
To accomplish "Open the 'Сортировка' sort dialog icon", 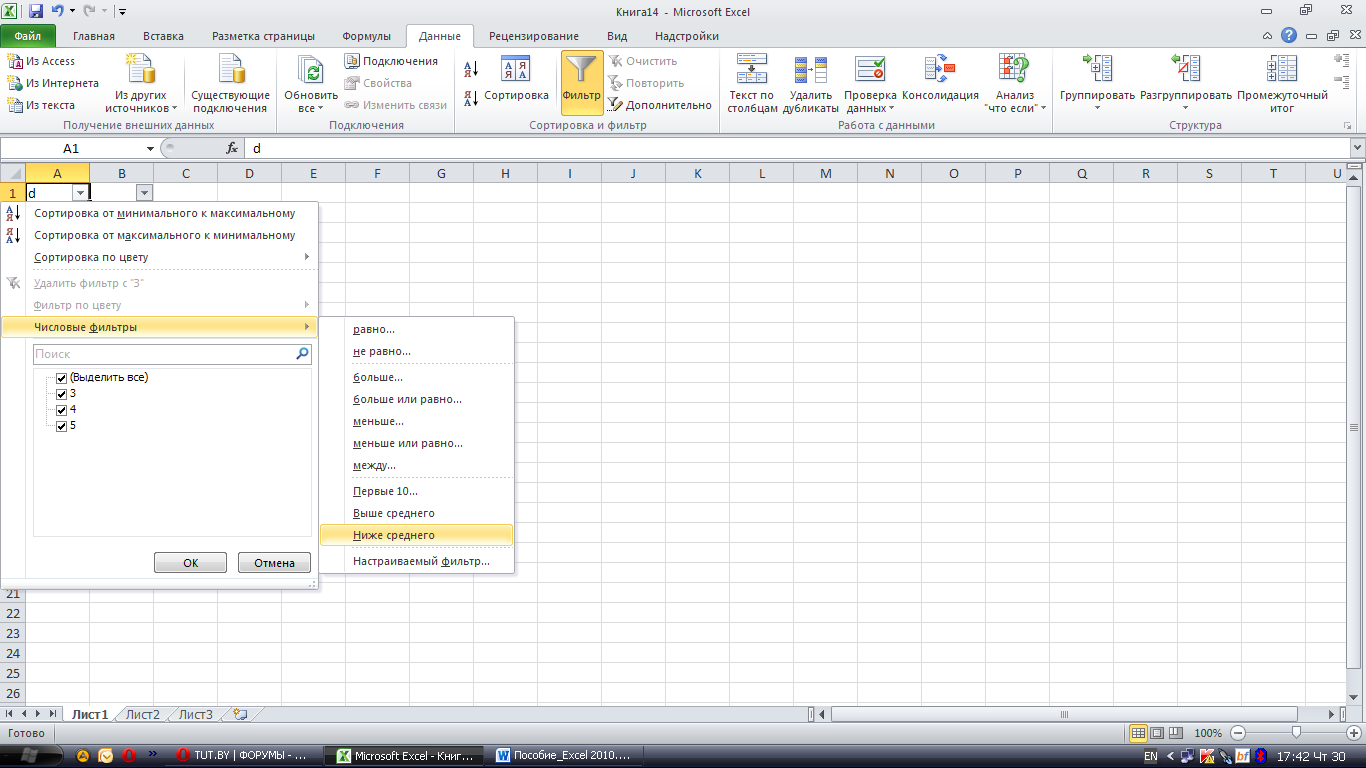I will point(516,69).
